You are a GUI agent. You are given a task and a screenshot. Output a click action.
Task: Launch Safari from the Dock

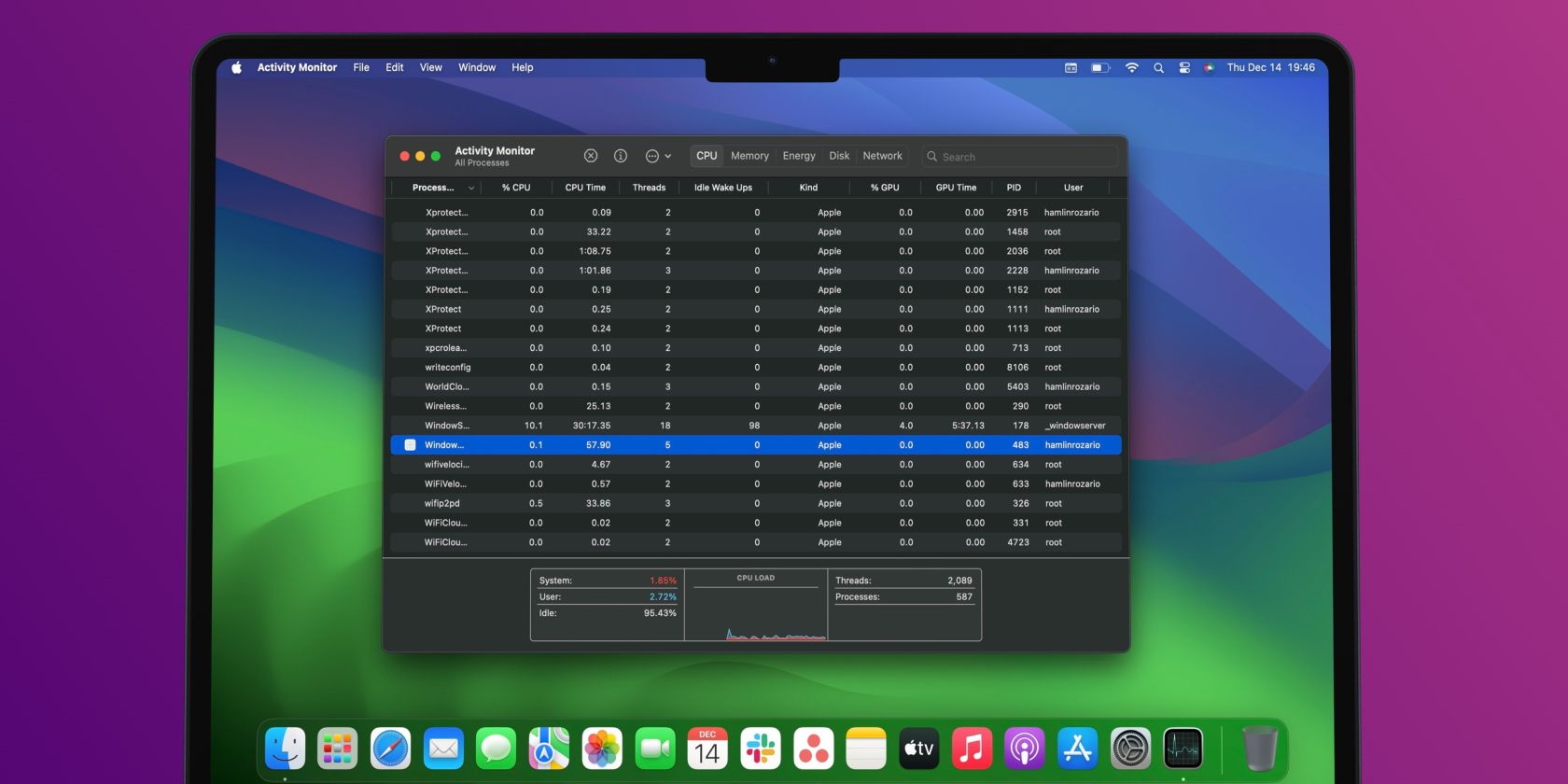pyautogui.click(x=390, y=749)
